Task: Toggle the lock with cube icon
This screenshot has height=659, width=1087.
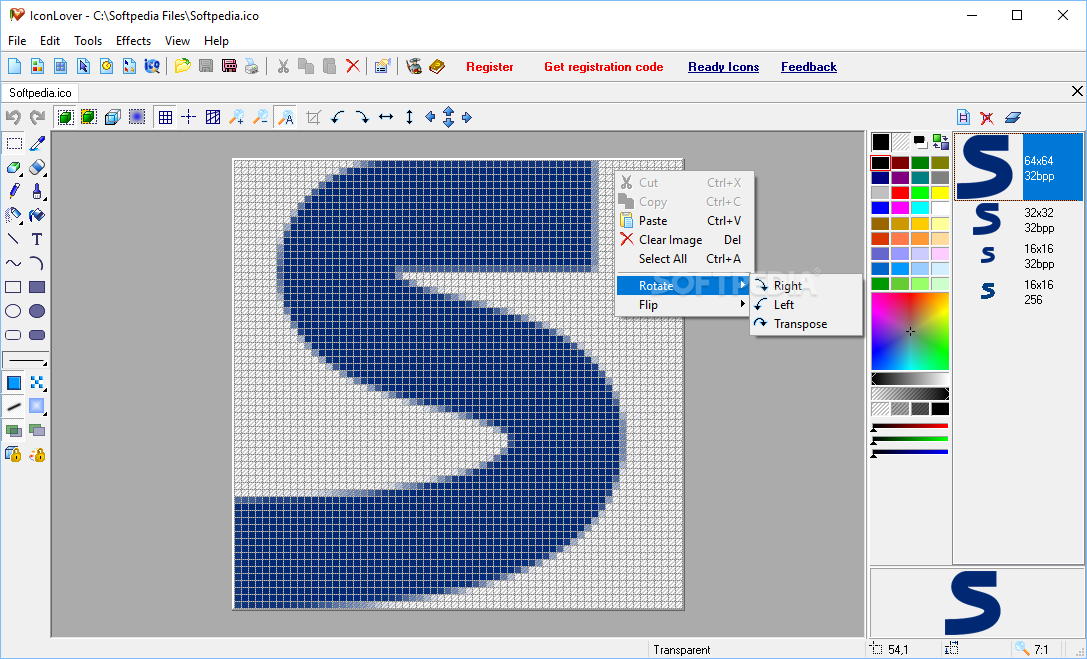Action: click(x=14, y=455)
